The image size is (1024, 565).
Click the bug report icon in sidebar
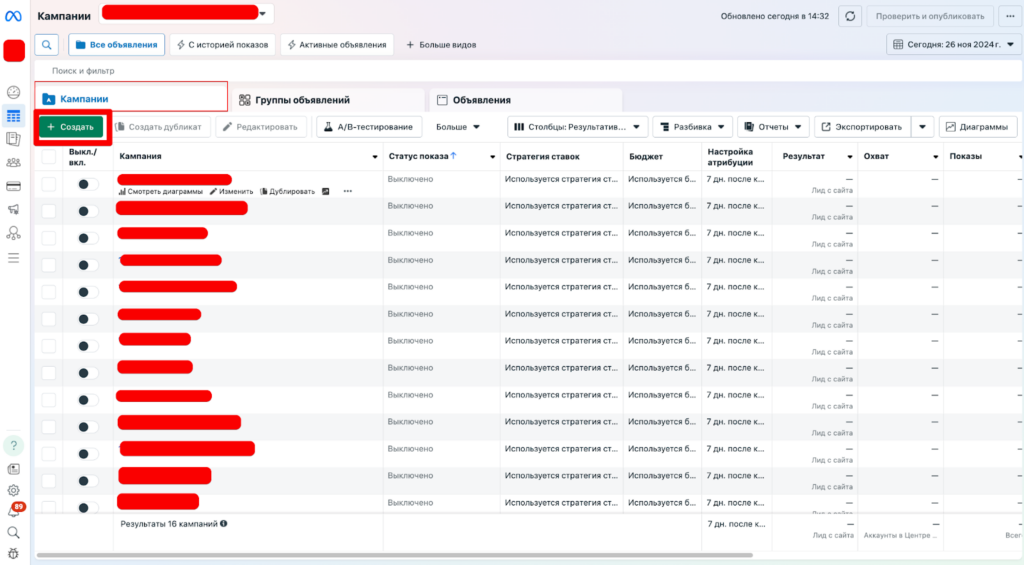tap(14, 553)
